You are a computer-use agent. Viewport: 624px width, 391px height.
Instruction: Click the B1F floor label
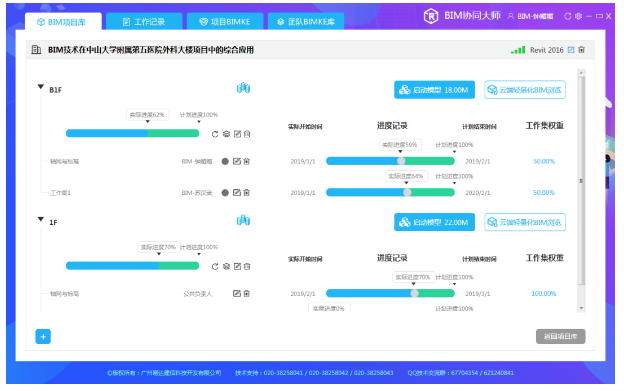[55, 90]
